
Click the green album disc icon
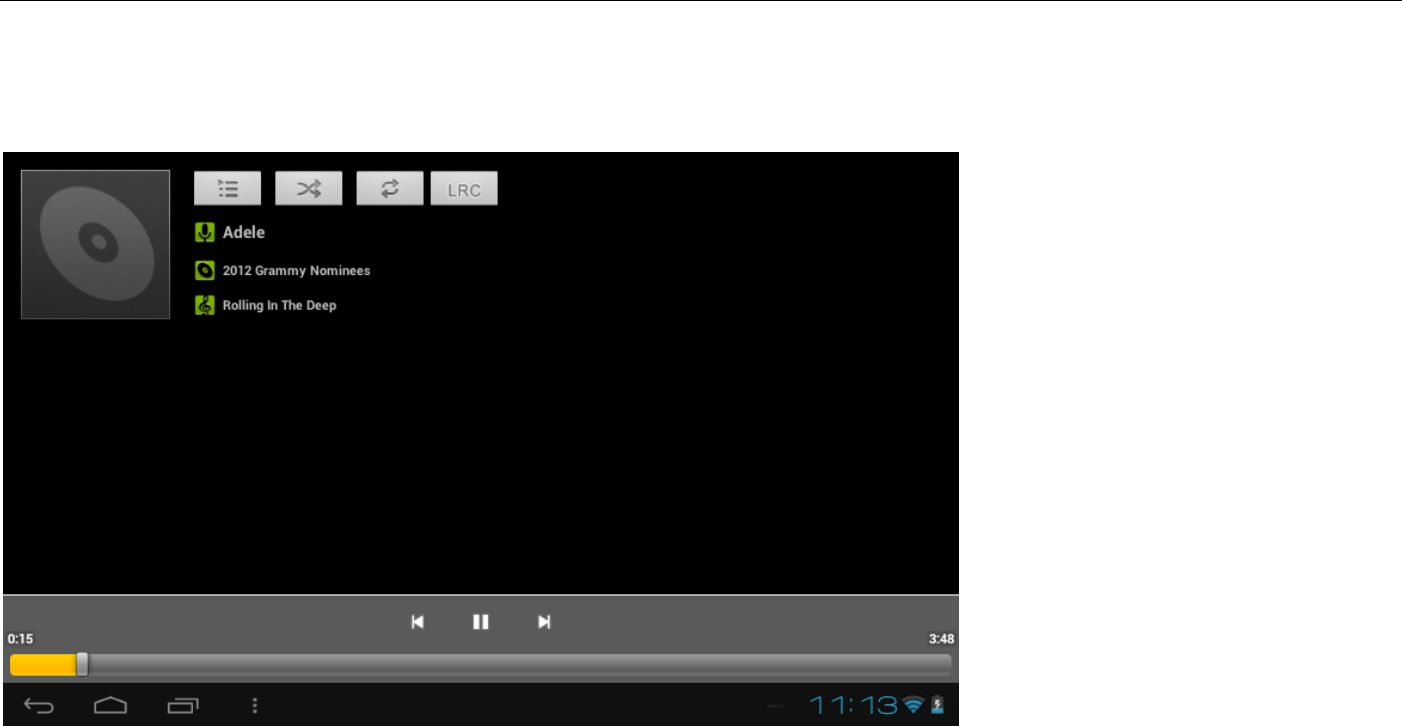(x=204, y=270)
